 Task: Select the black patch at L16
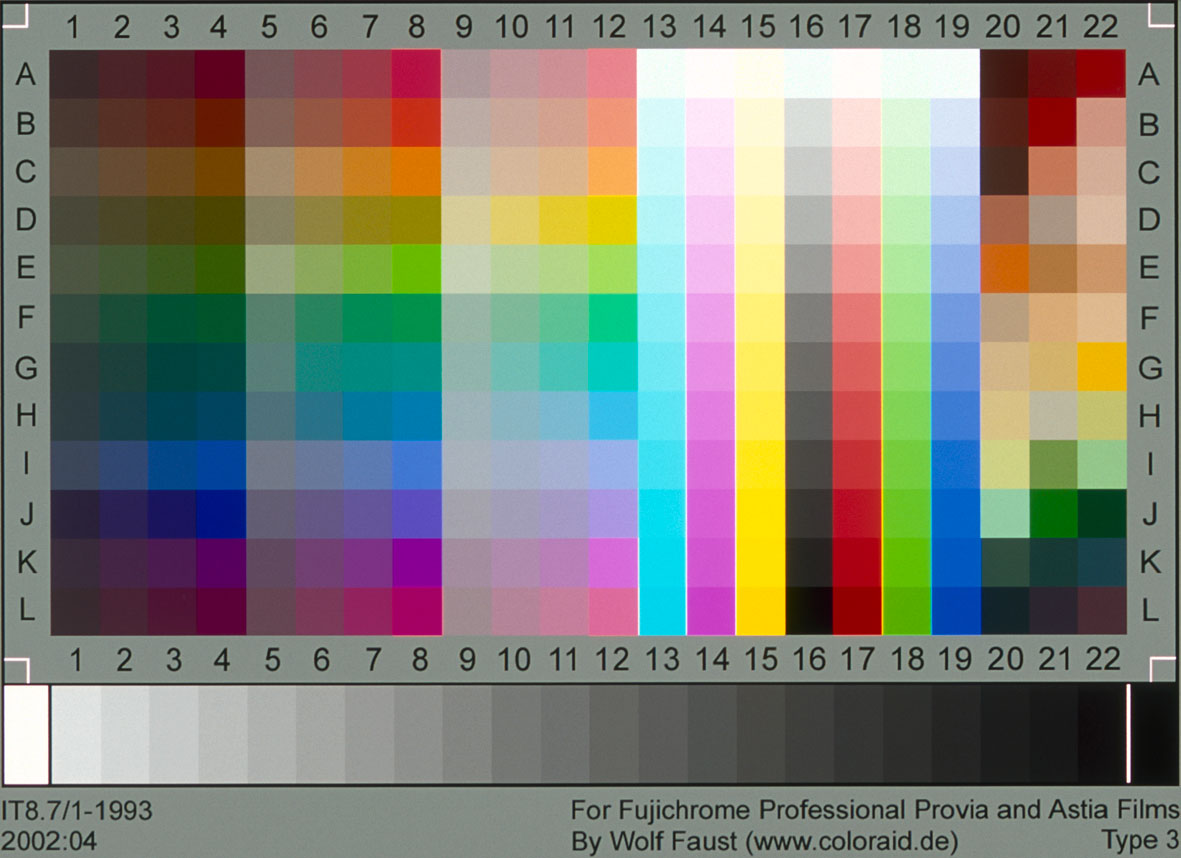[x=809, y=611]
